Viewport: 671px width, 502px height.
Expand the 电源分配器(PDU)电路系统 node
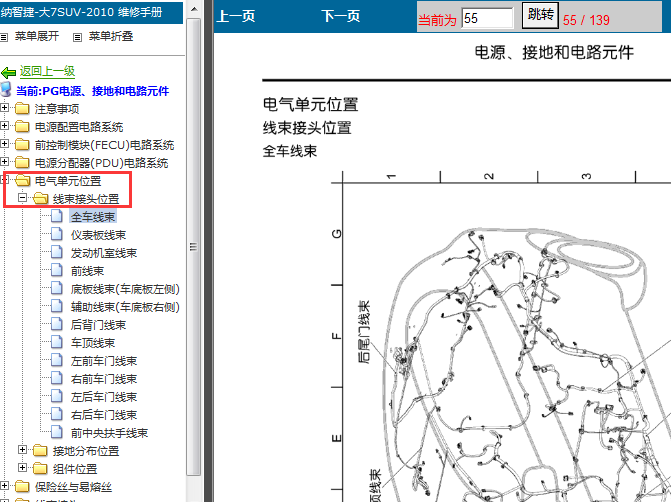coord(4,161)
